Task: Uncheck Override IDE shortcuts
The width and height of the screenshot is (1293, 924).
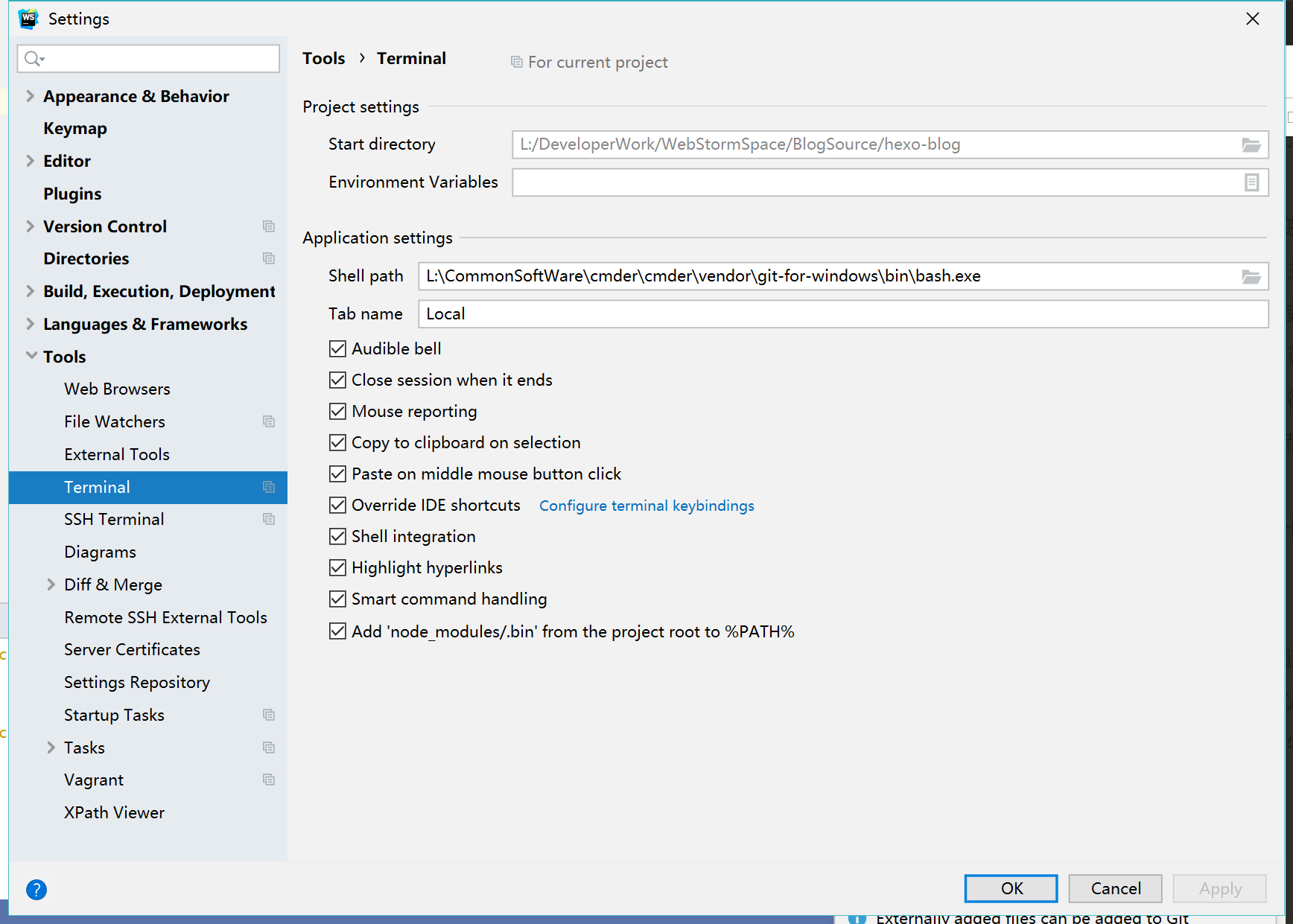Action: 337,505
